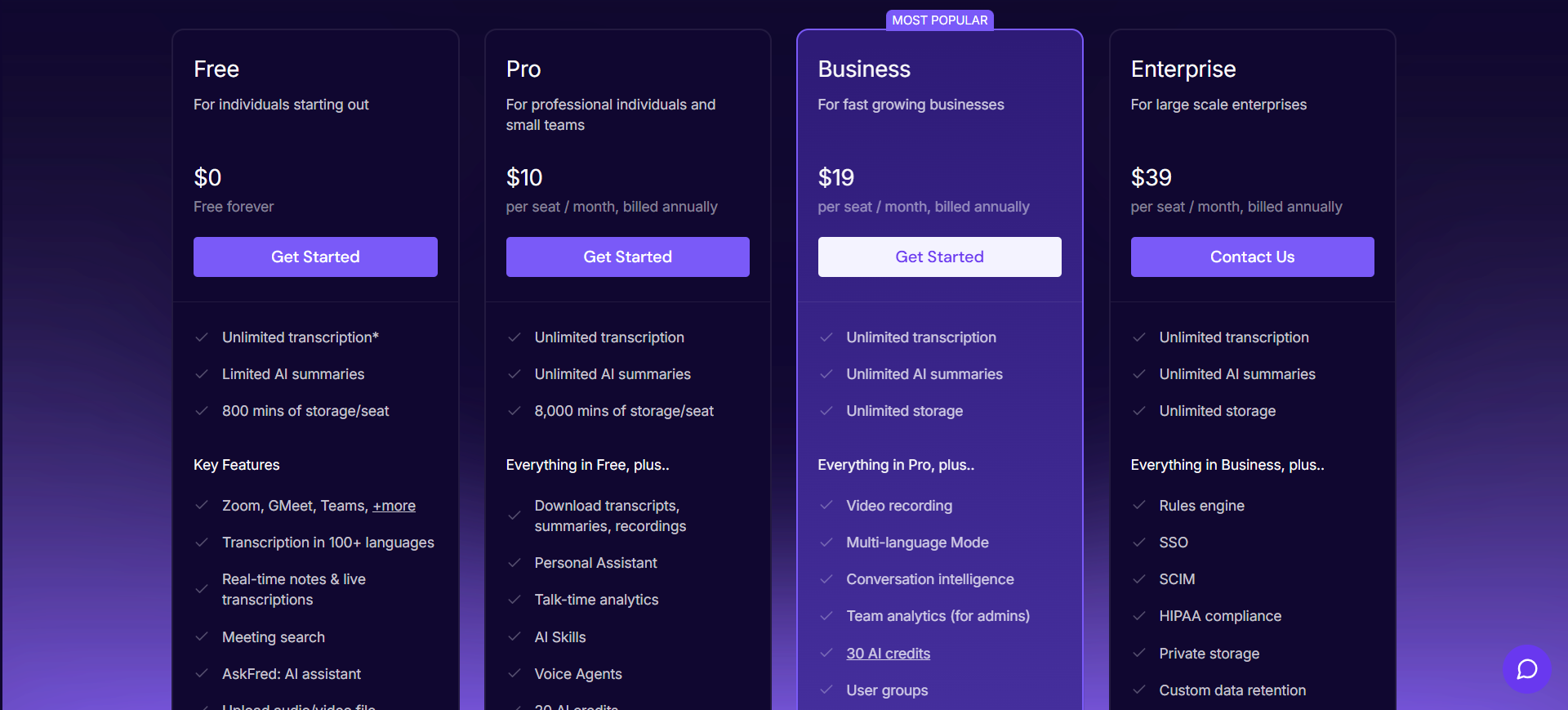The width and height of the screenshot is (1568, 710).
Task: Click checkmark beside Meeting search
Action: pos(202,637)
